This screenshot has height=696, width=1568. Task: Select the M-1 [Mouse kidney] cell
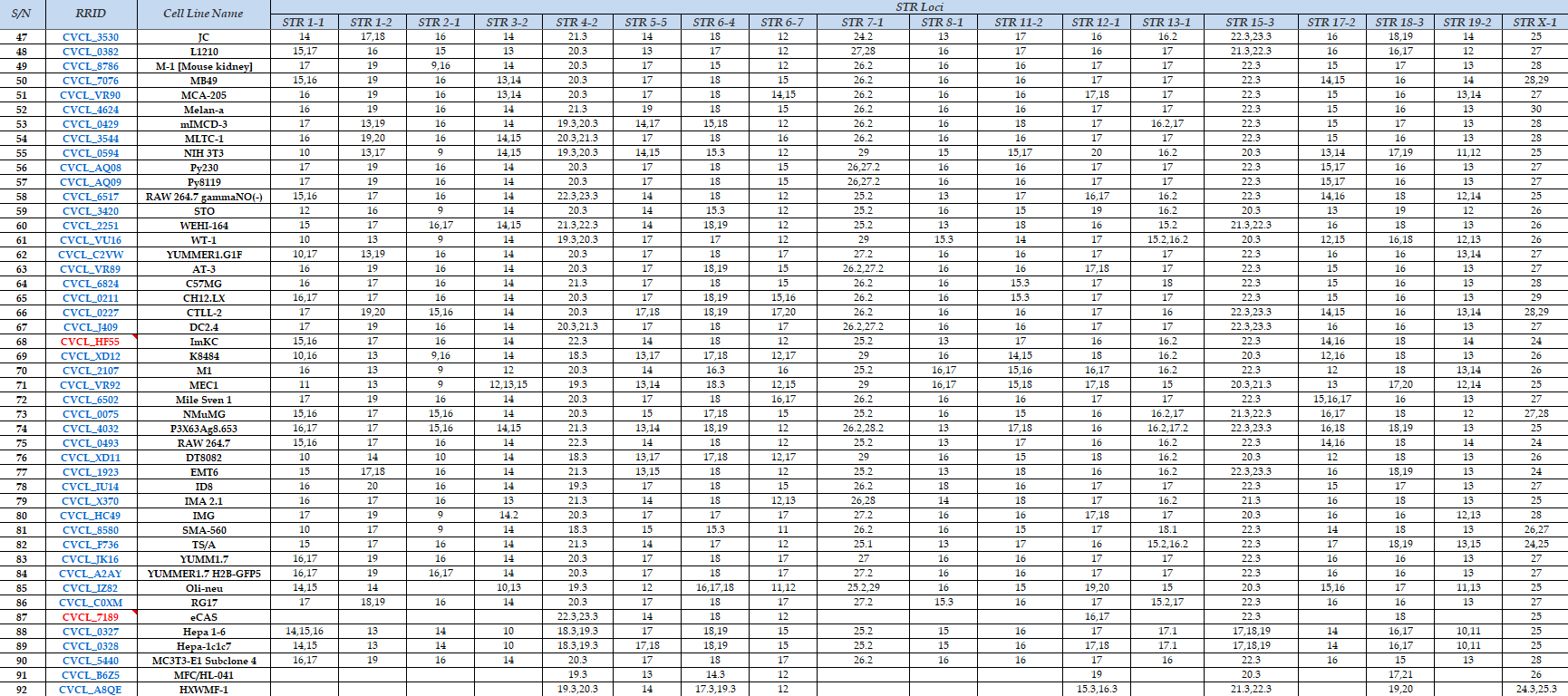click(x=204, y=66)
